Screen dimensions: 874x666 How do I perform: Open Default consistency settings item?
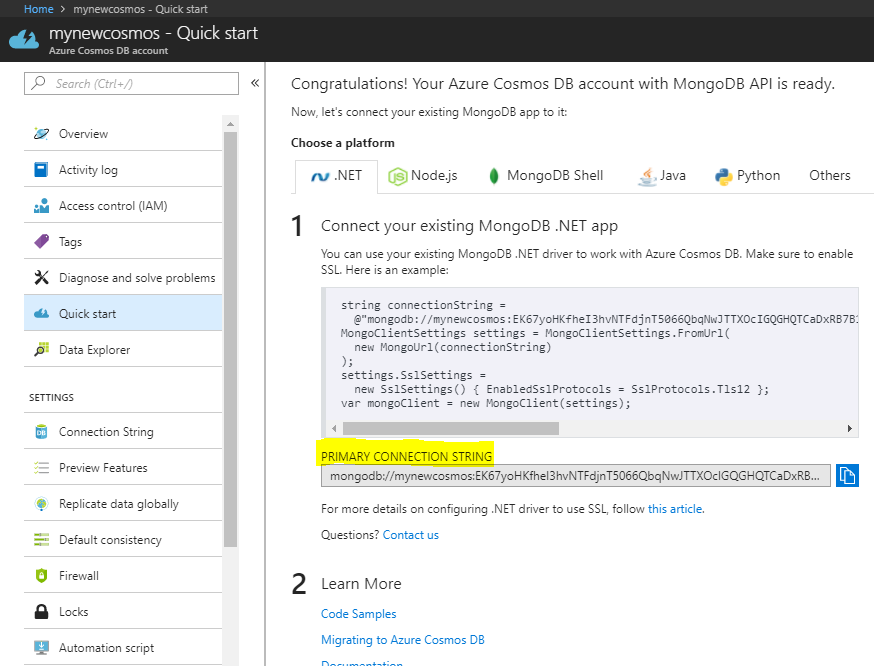[123, 539]
